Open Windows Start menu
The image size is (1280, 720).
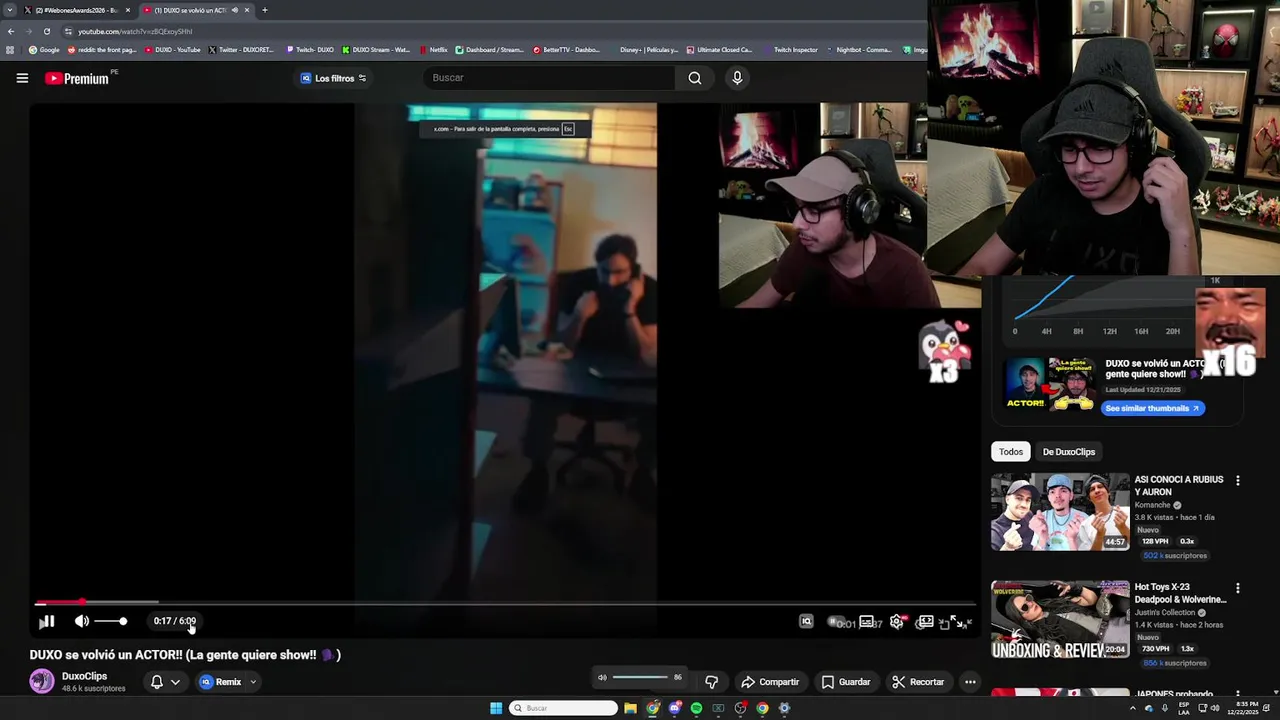(x=496, y=708)
